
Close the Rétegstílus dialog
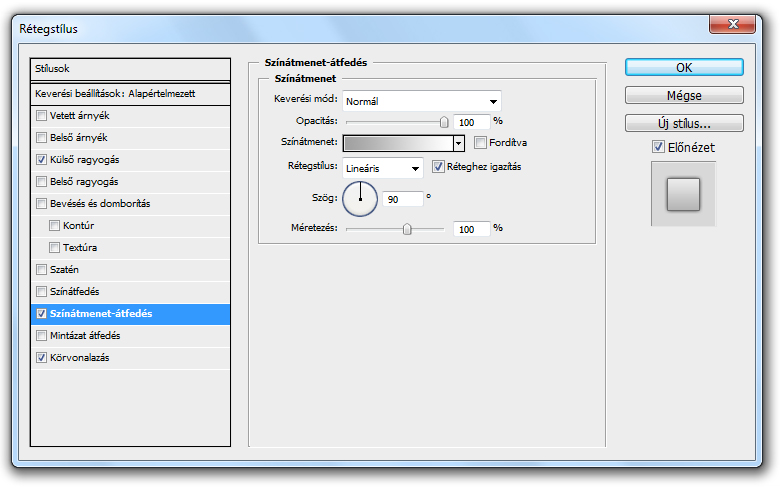coord(732,24)
